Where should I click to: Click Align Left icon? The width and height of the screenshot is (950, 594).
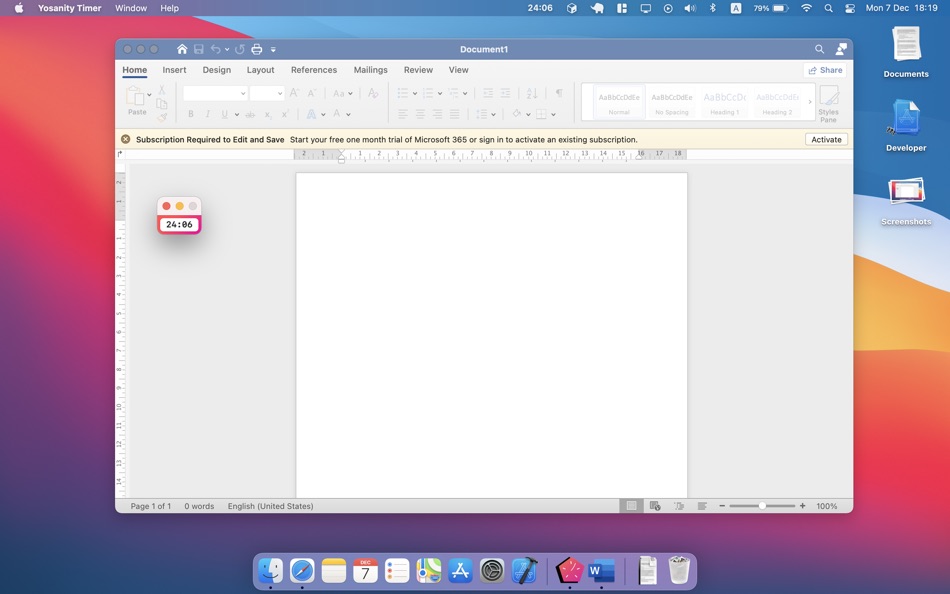(403, 114)
